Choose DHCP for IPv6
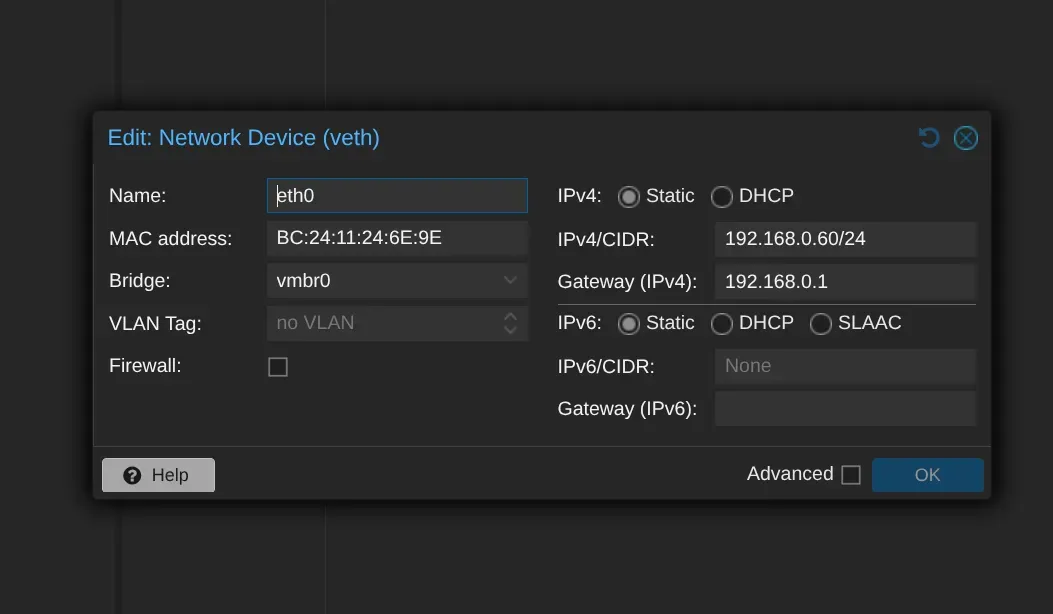 [x=721, y=324]
